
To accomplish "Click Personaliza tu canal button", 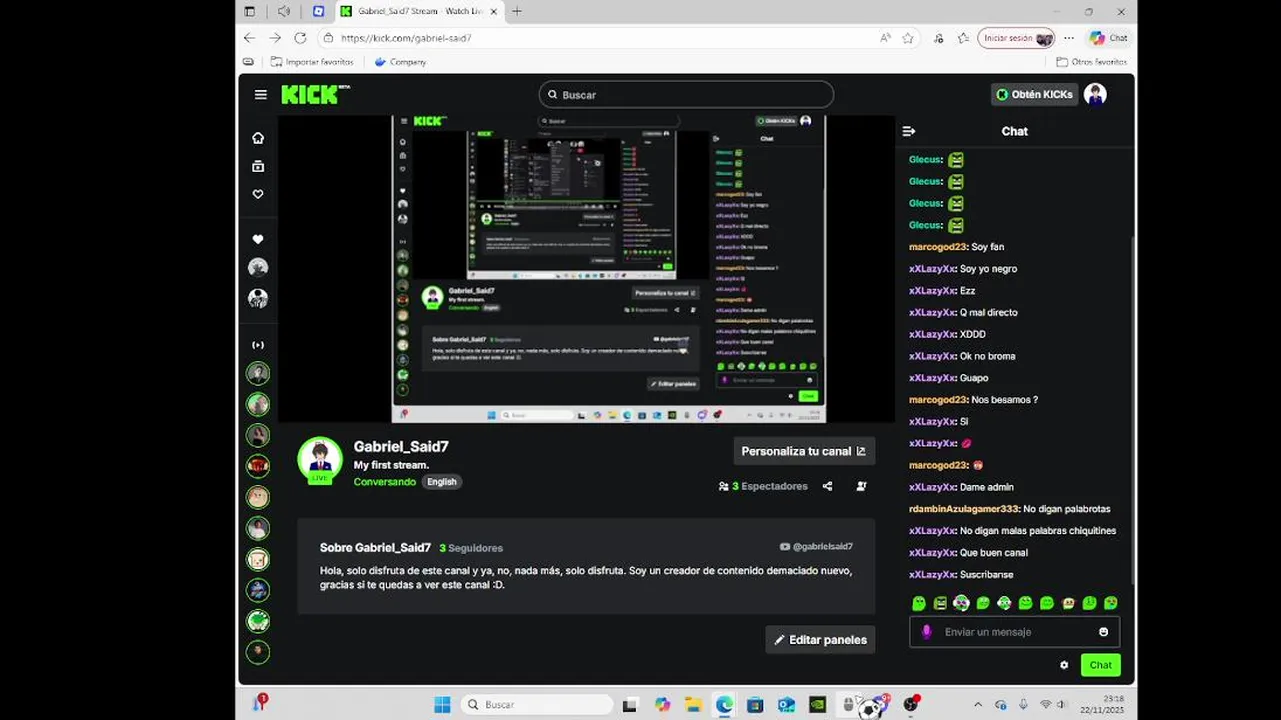I will pyautogui.click(x=804, y=451).
